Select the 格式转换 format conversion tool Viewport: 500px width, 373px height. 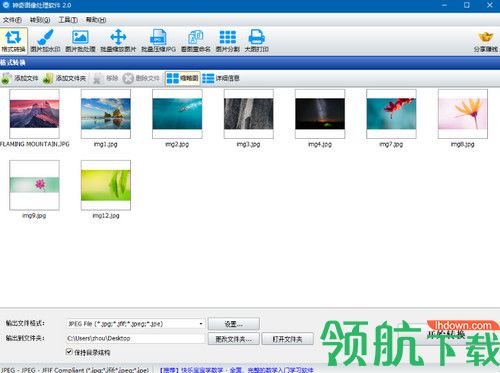pyautogui.click(x=14, y=41)
